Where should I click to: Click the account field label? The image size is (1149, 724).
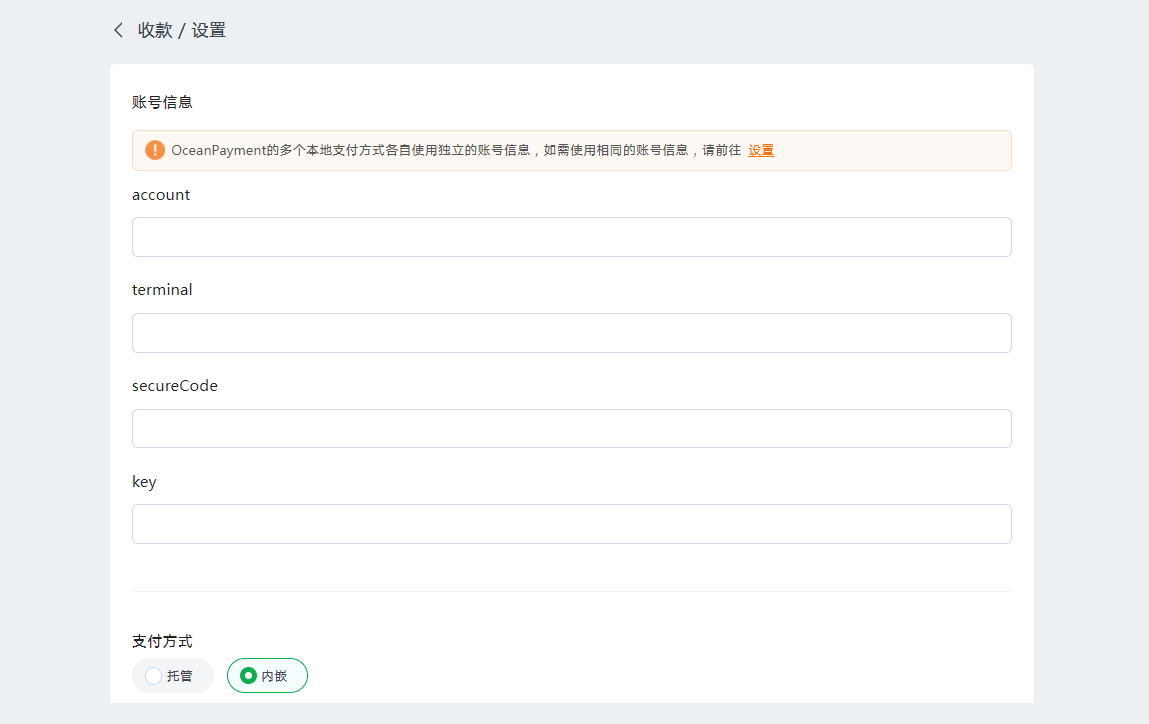coord(161,195)
